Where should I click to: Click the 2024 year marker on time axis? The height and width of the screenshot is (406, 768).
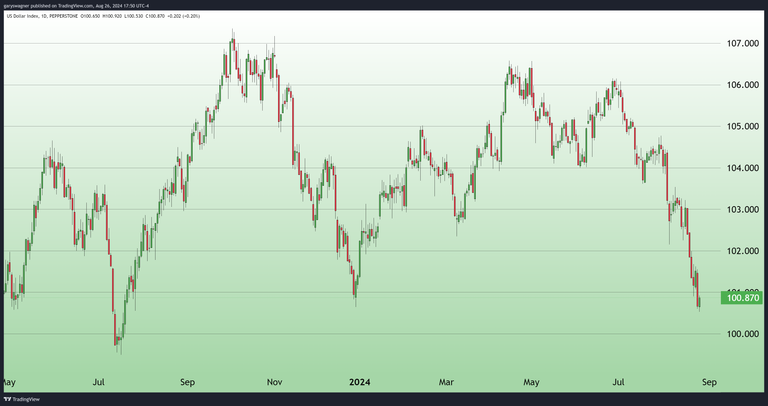pyautogui.click(x=361, y=382)
